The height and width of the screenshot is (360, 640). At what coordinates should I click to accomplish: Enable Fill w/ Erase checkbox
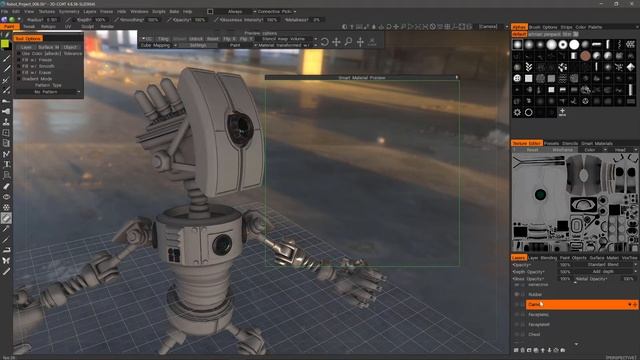pyautogui.click(x=18, y=73)
